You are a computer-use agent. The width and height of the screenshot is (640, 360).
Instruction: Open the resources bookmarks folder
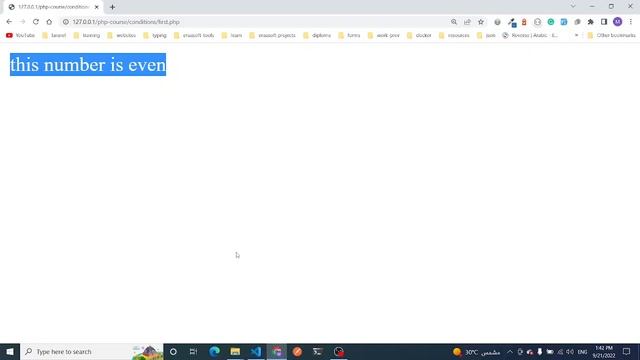tap(454, 36)
